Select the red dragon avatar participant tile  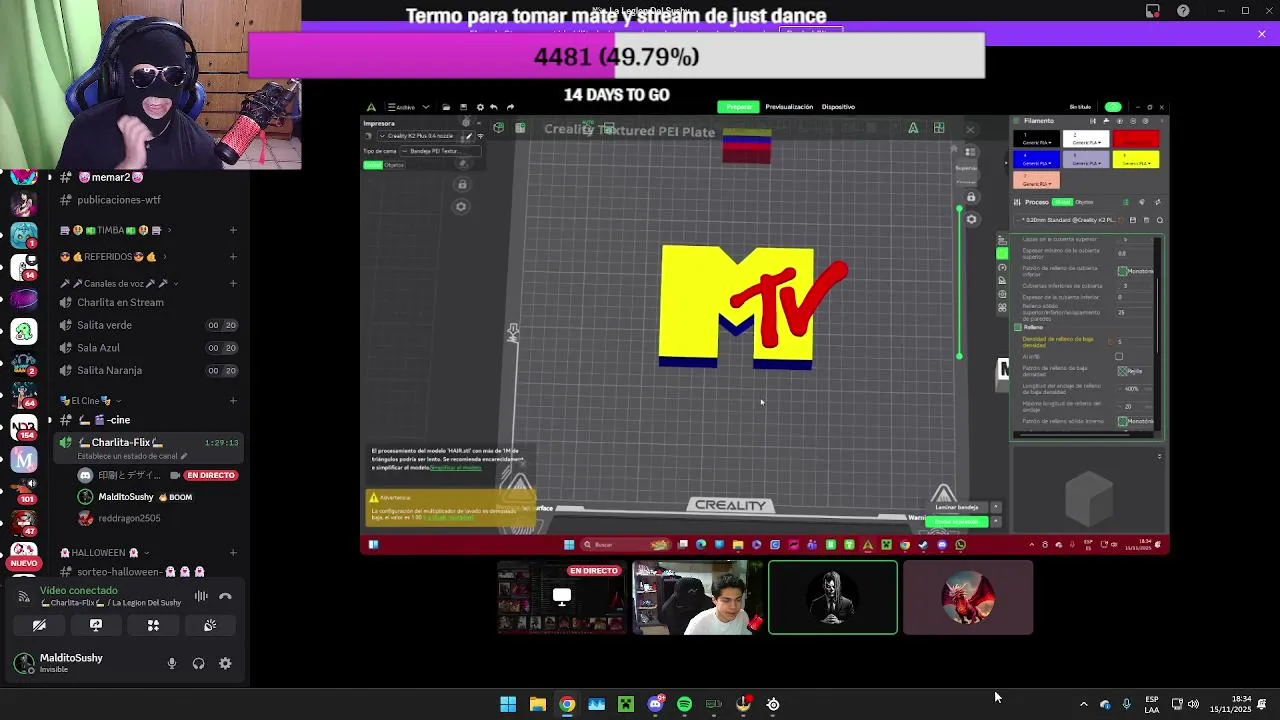point(968,597)
